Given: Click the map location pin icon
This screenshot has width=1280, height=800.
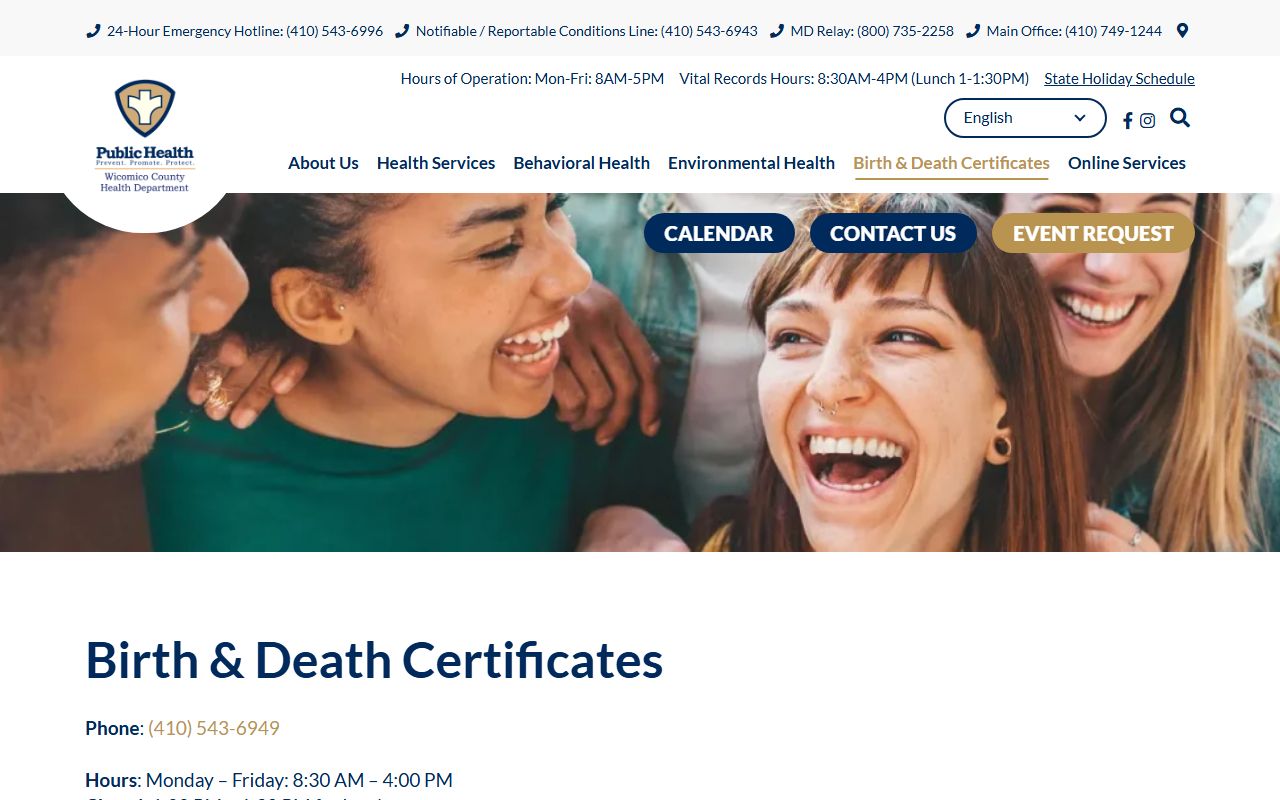Looking at the screenshot, I should pos(1182,31).
